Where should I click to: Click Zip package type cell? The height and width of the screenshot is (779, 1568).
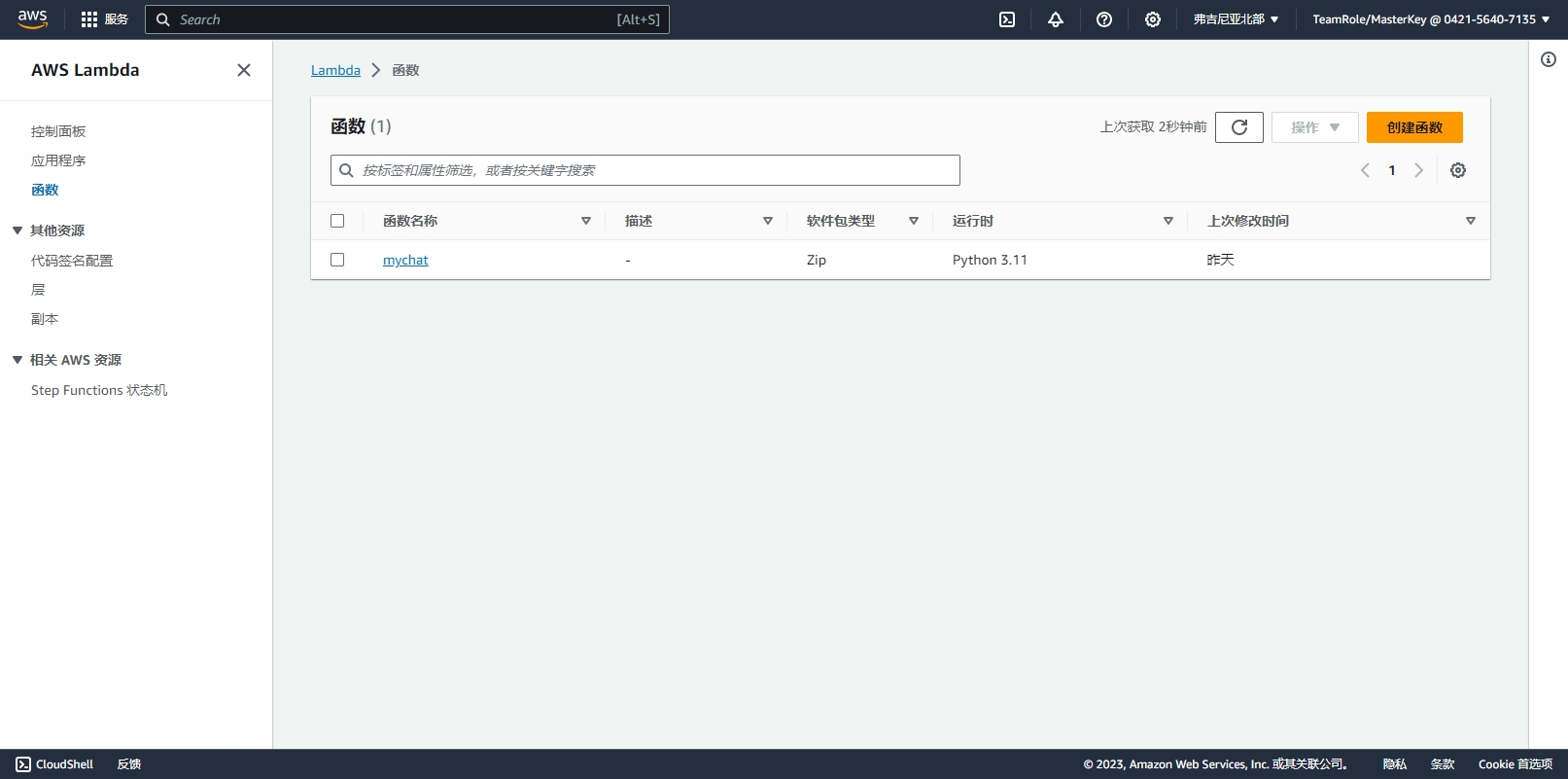tap(817, 260)
